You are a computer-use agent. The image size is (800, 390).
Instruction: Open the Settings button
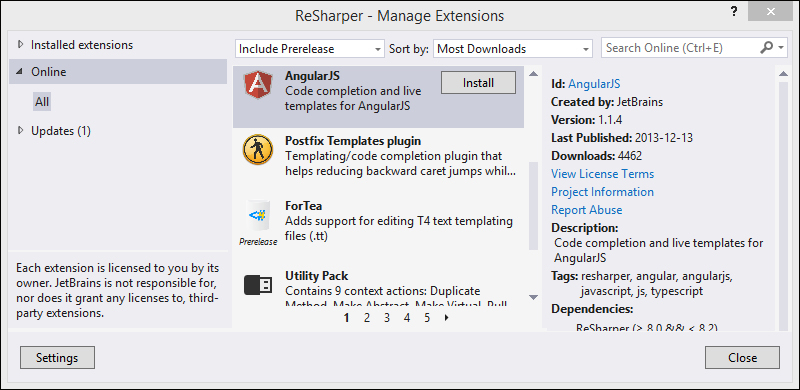coord(57,358)
